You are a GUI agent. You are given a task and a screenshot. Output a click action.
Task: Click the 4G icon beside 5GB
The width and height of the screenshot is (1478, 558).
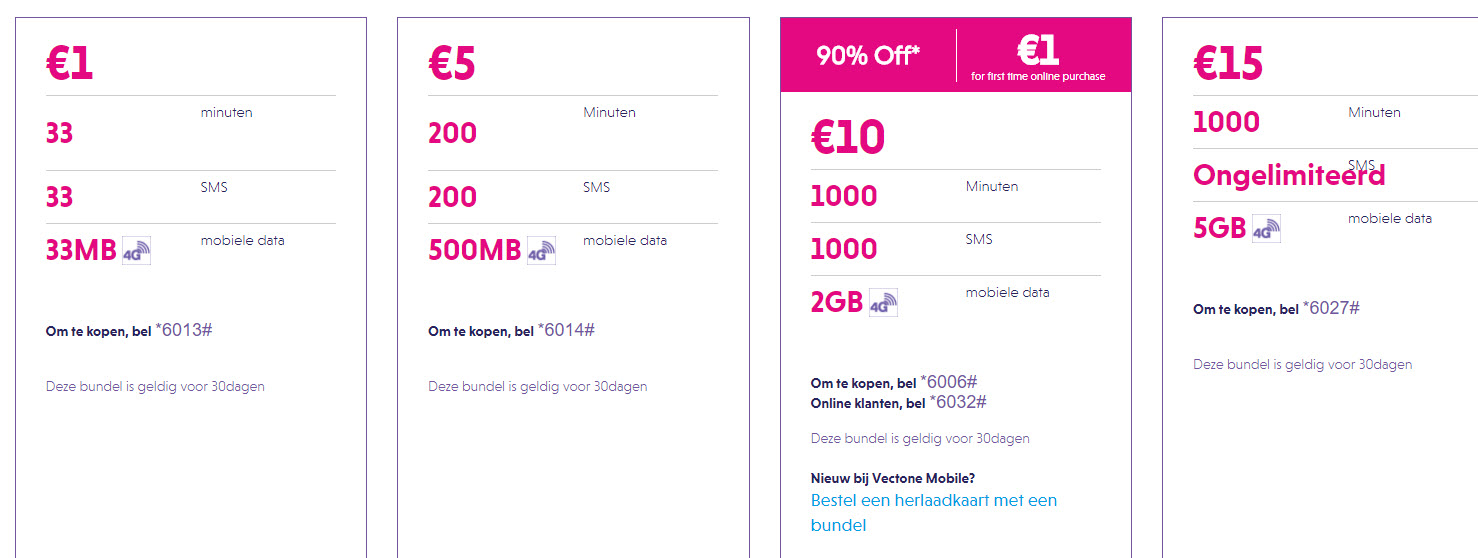click(x=1266, y=229)
